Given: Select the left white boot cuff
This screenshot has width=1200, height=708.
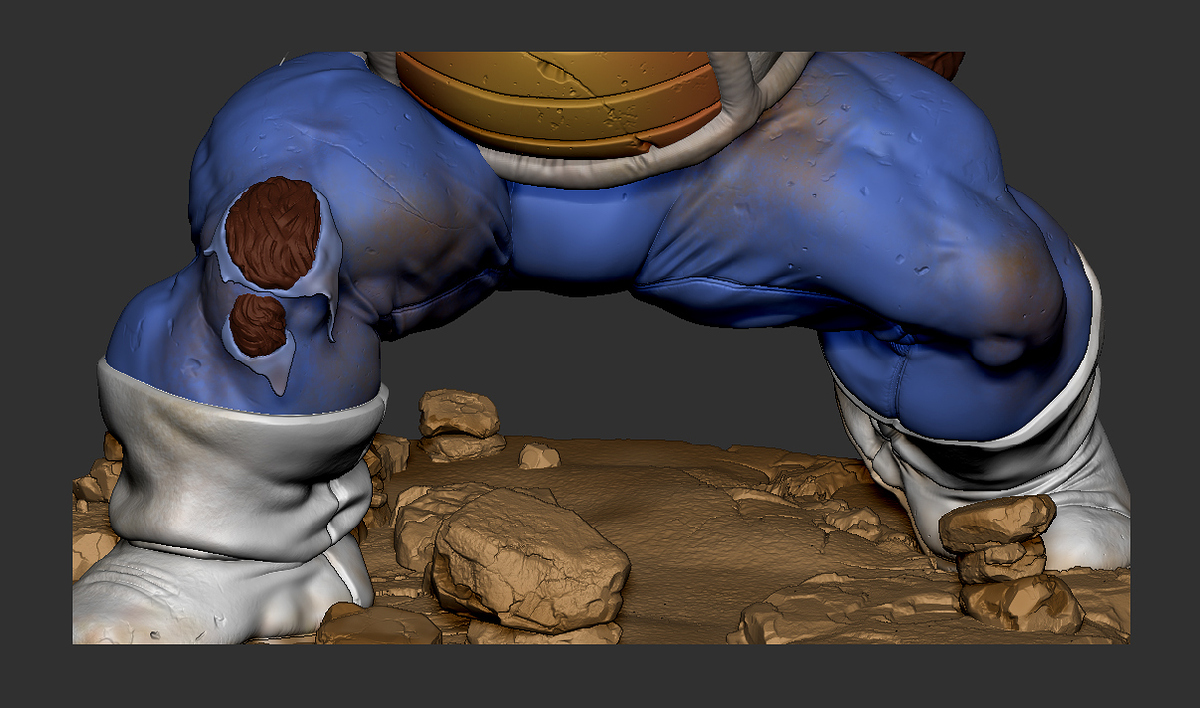Looking at the screenshot, I should [245, 458].
